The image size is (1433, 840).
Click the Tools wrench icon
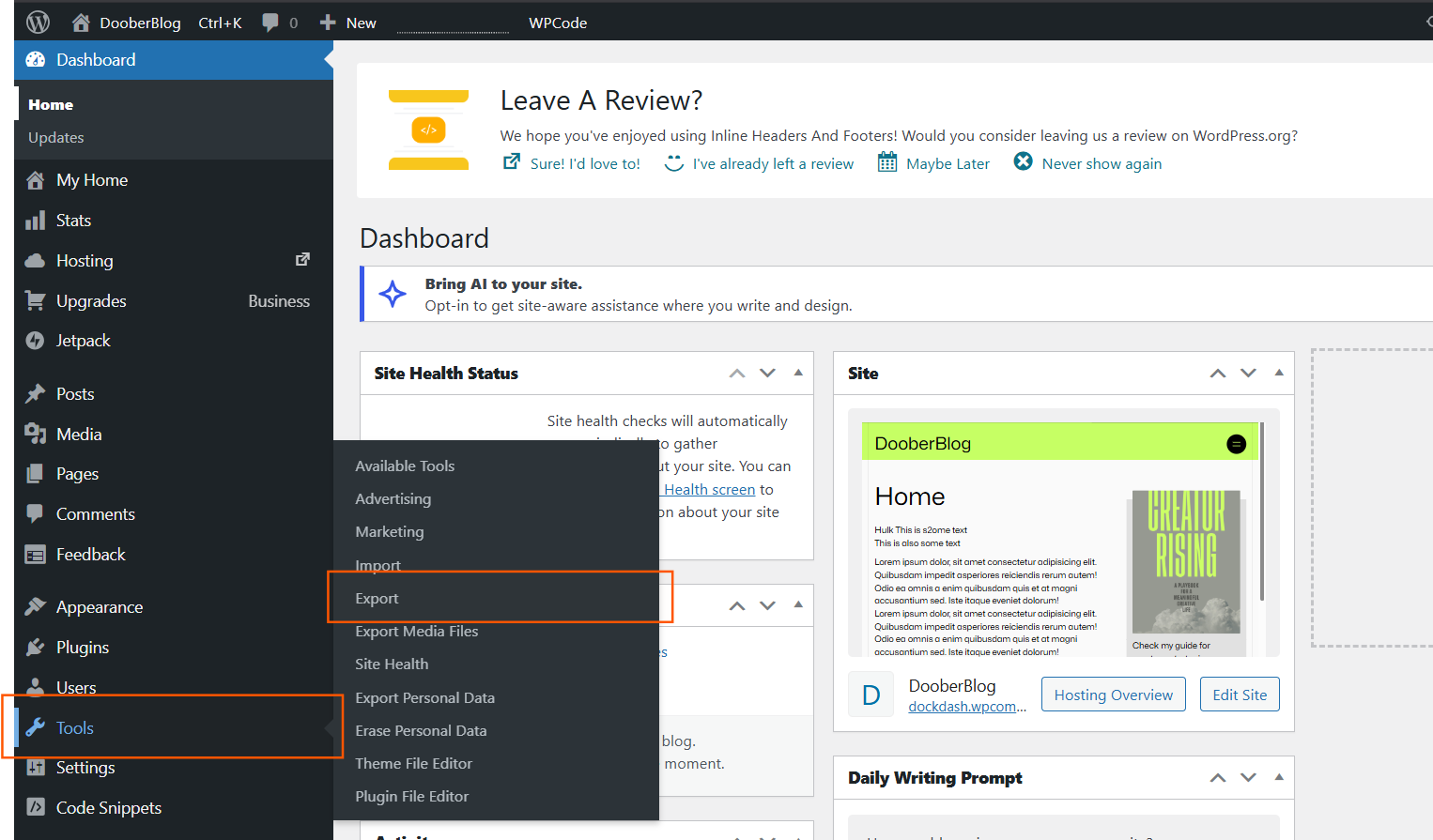(36, 727)
